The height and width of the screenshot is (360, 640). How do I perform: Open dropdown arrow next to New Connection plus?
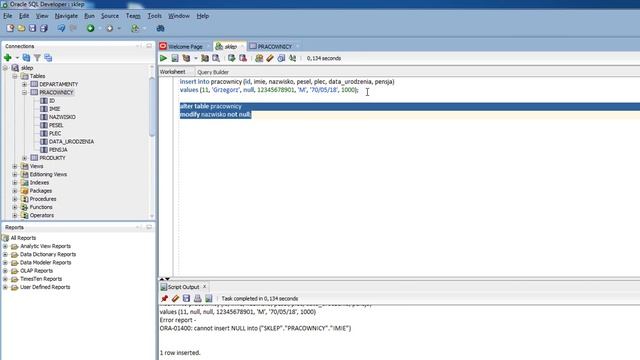pos(17,58)
